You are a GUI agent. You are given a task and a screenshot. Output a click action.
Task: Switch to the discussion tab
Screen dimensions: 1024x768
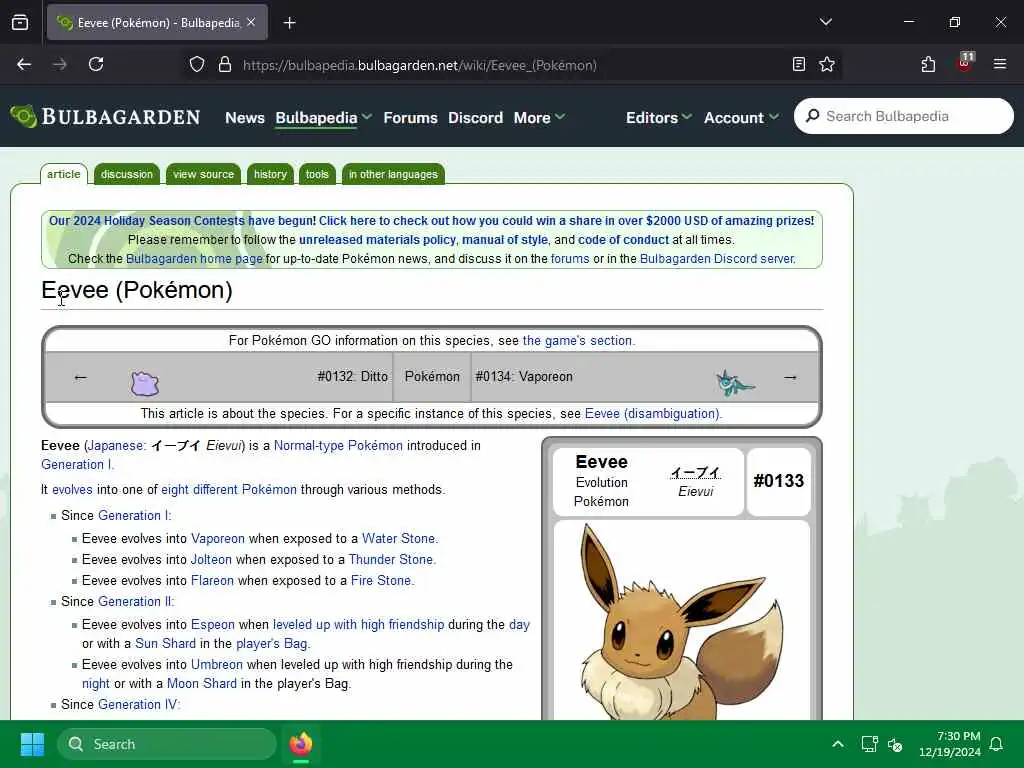[127, 174]
